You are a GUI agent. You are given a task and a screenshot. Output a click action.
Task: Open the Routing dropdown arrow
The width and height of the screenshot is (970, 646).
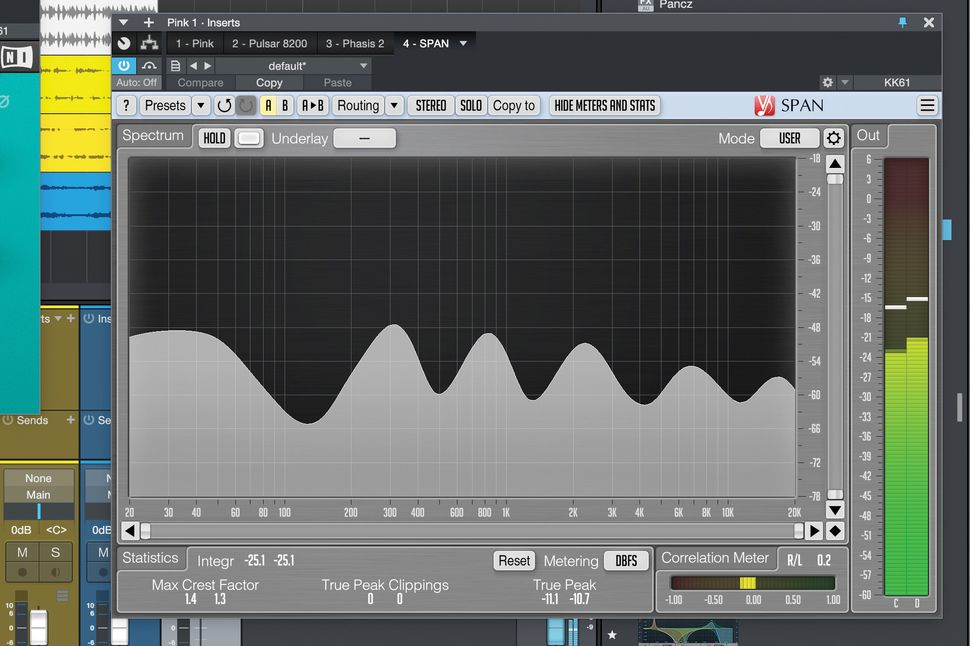pyautogui.click(x=392, y=105)
